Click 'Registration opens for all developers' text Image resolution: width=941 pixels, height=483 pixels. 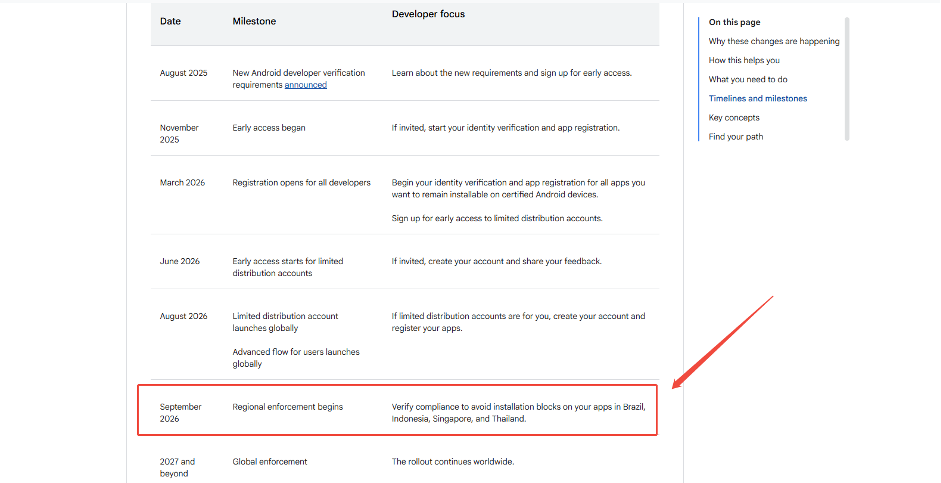pyautogui.click(x=301, y=183)
